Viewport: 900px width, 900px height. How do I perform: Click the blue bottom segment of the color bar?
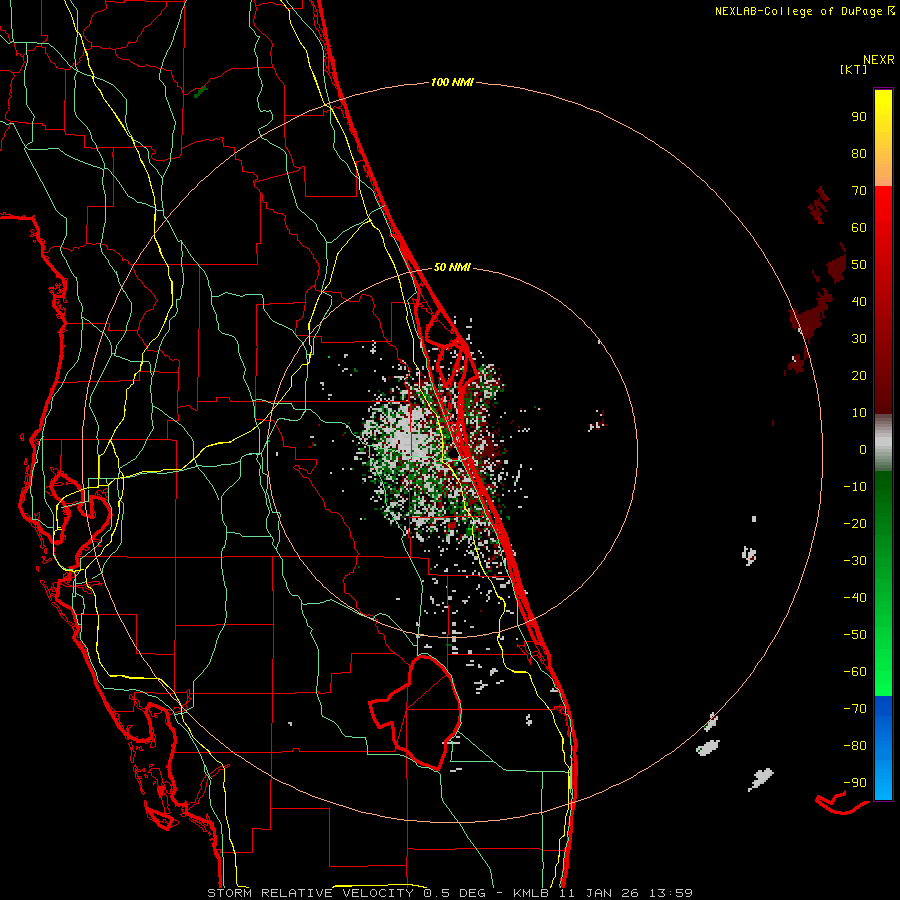tap(883, 748)
